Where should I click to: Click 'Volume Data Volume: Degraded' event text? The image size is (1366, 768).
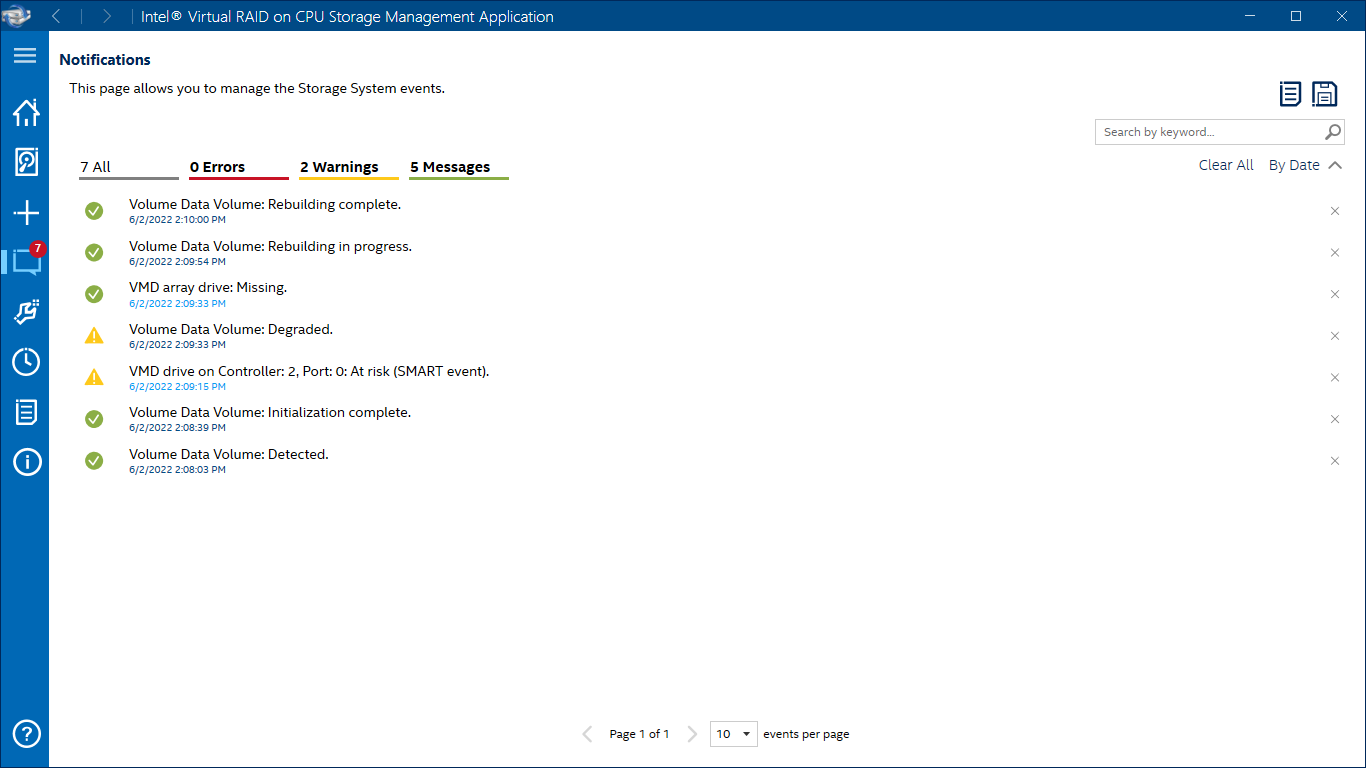231,329
